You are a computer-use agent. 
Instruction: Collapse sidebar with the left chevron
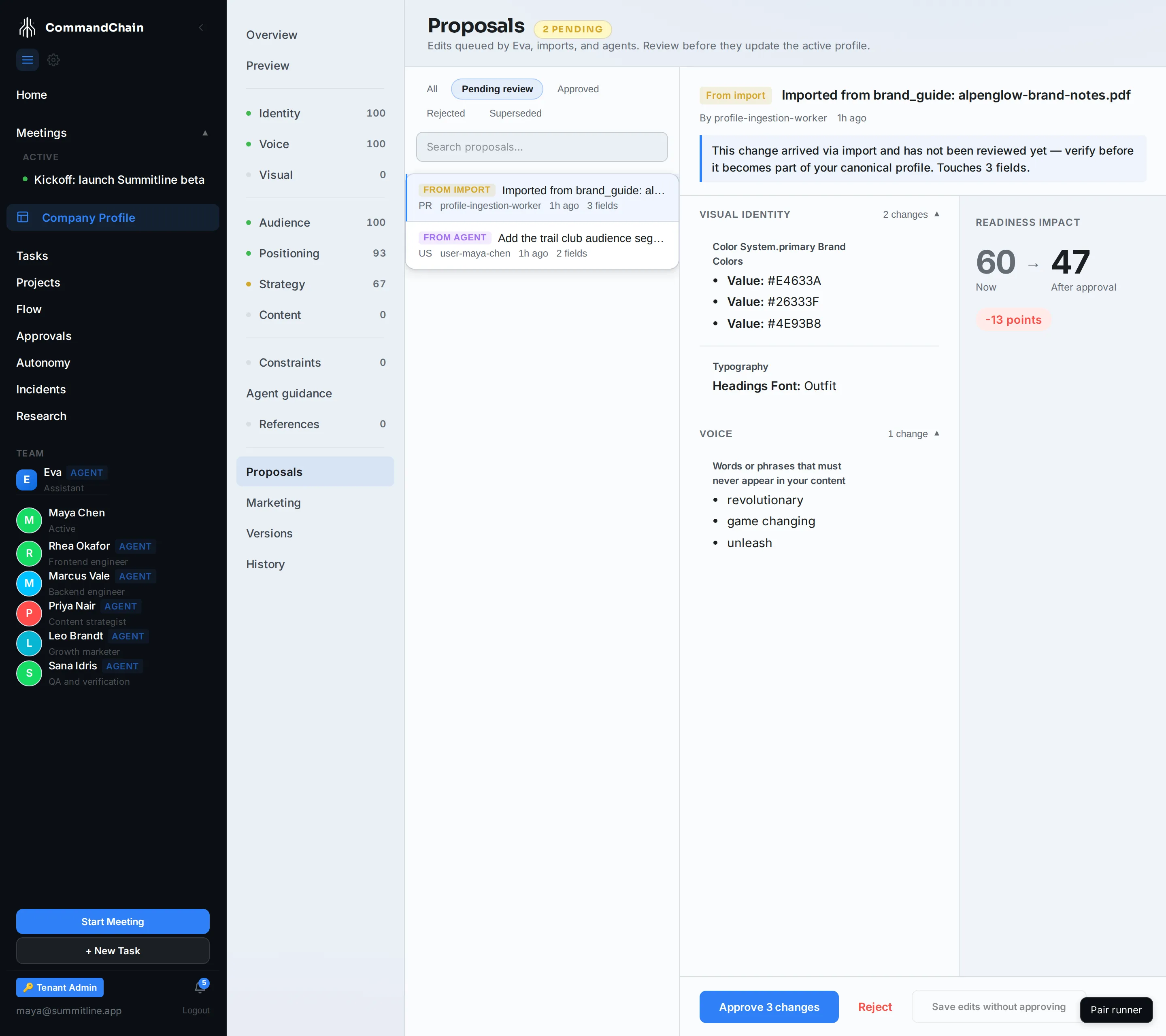coord(201,28)
